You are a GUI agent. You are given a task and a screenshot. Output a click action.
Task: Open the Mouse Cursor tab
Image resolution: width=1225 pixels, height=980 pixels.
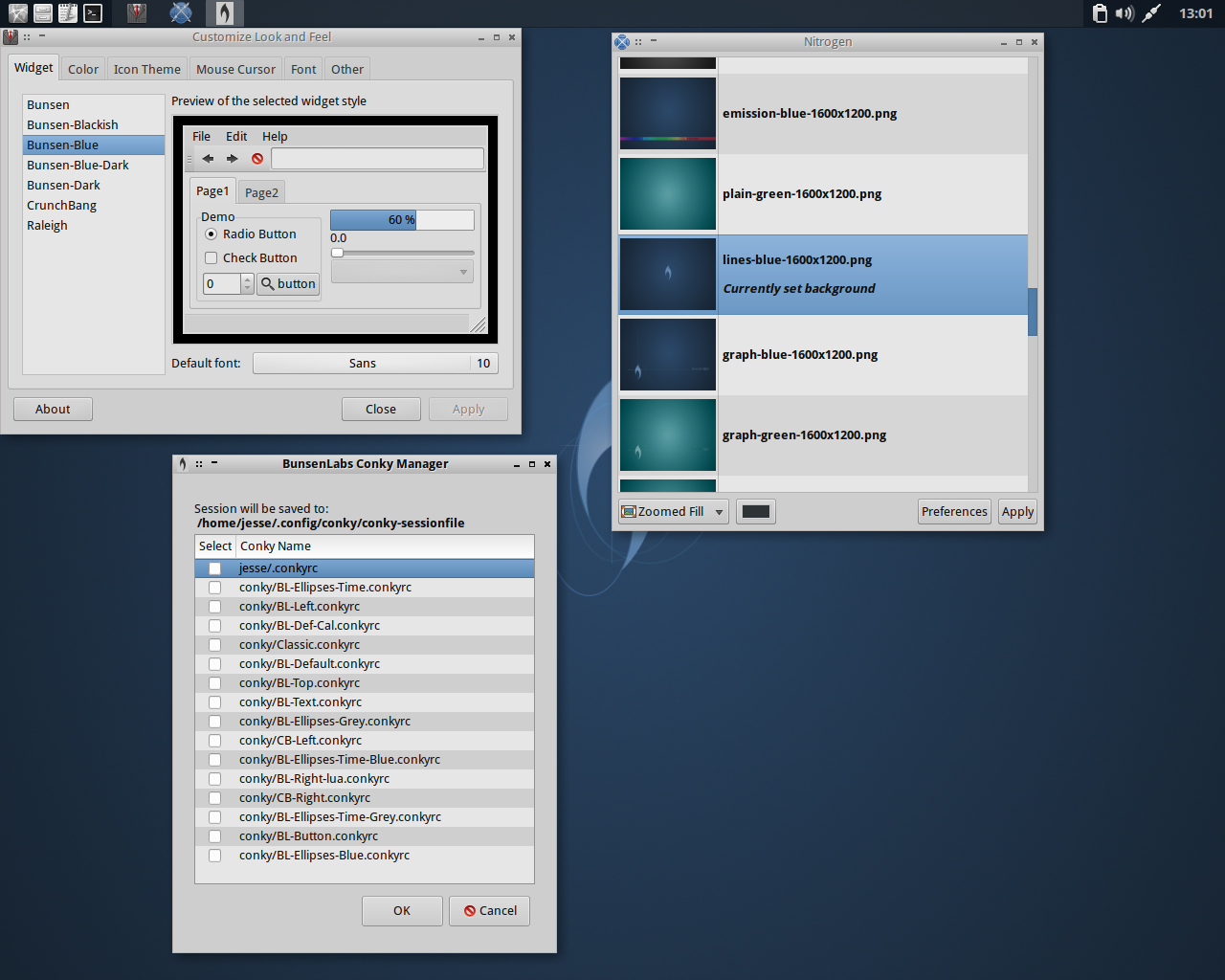pyautogui.click(x=235, y=69)
